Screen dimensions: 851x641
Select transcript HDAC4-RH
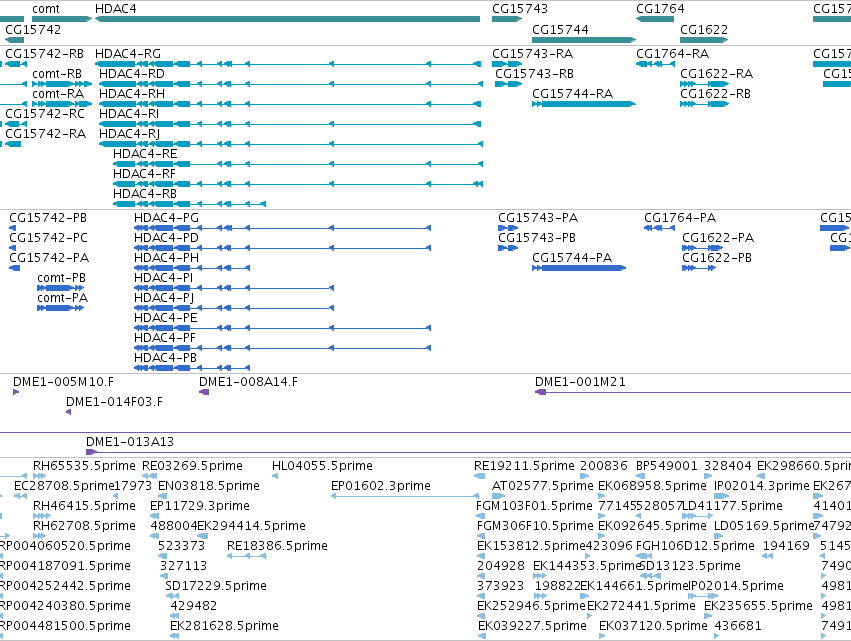click(x=132, y=94)
